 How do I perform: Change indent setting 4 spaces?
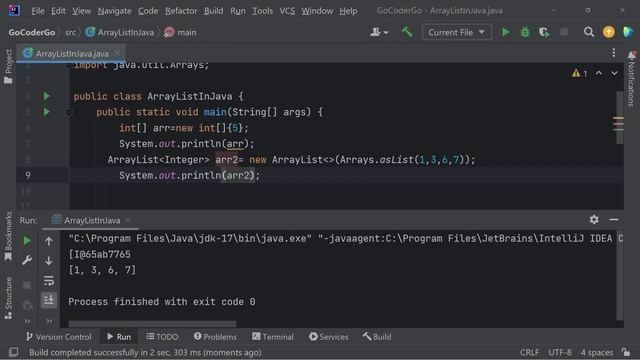597,352
